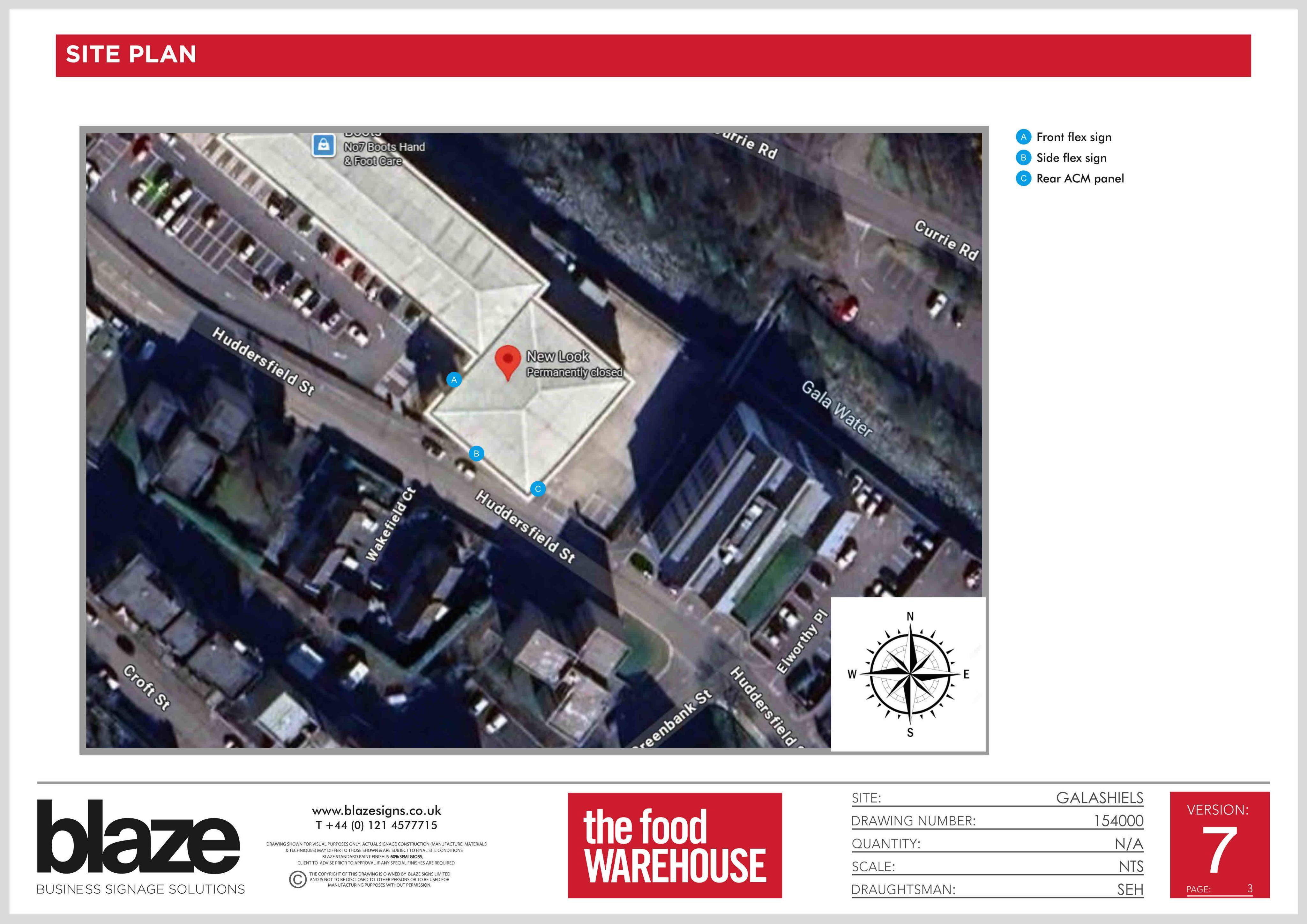The width and height of the screenshot is (1307, 924).
Task: Click the 'New Look' map label
Action: point(558,357)
